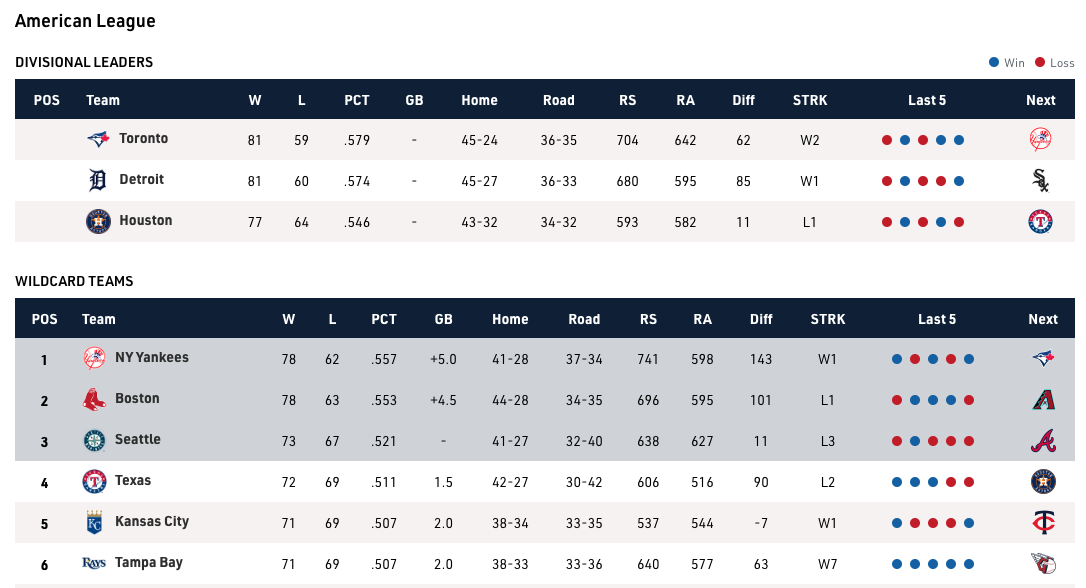Open Toronto's next opponent Yankees icon
This screenshot has height=588, width=1086.
click(x=1040, y=140)
